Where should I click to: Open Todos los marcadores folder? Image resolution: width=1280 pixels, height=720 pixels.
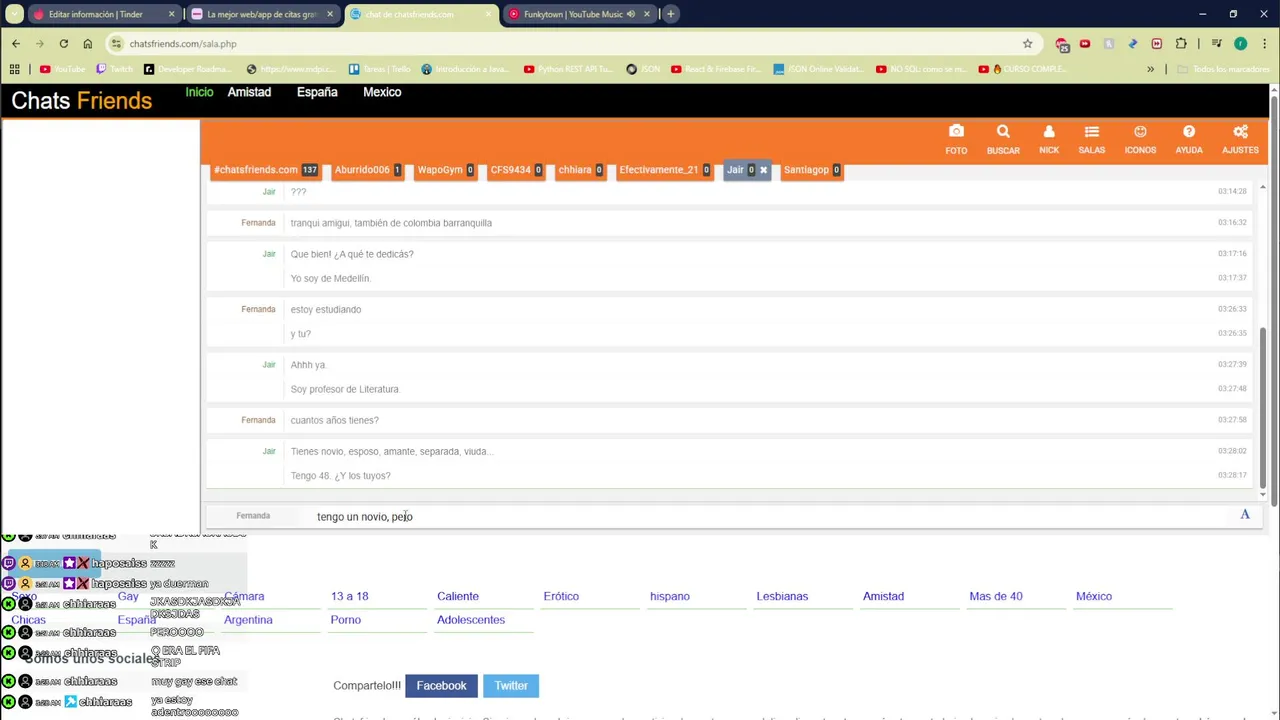[x=1224, y=69]
